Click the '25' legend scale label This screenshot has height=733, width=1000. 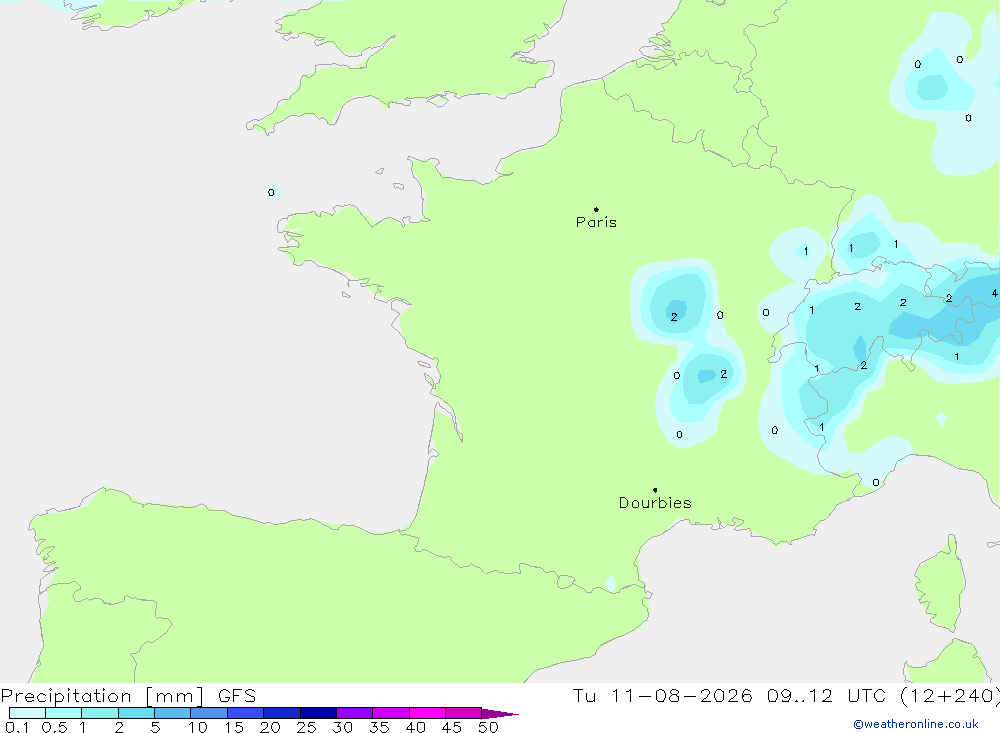307,727
